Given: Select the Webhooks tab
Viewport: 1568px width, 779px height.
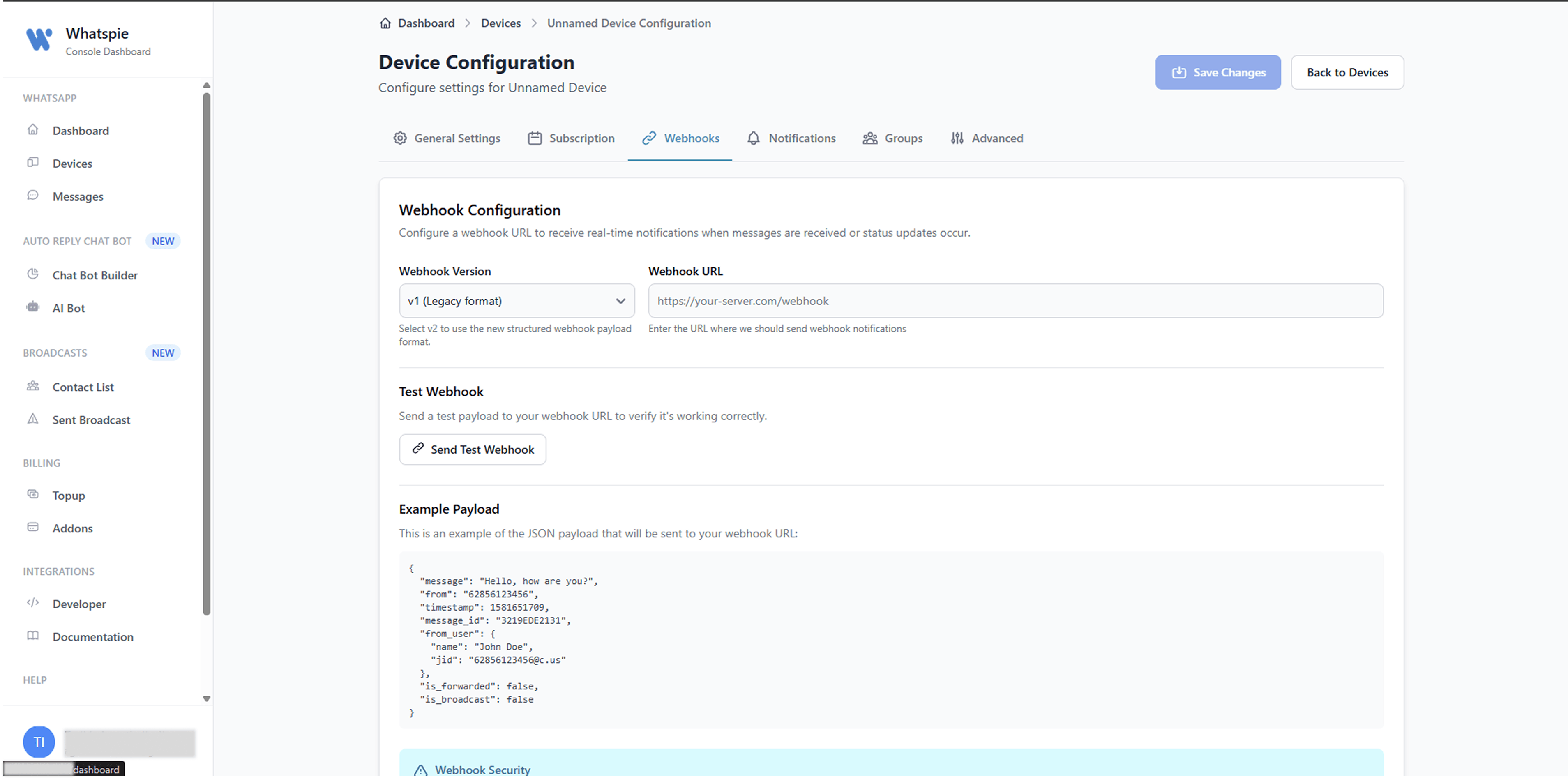Looking at the screenshot, I should [680, 138].
